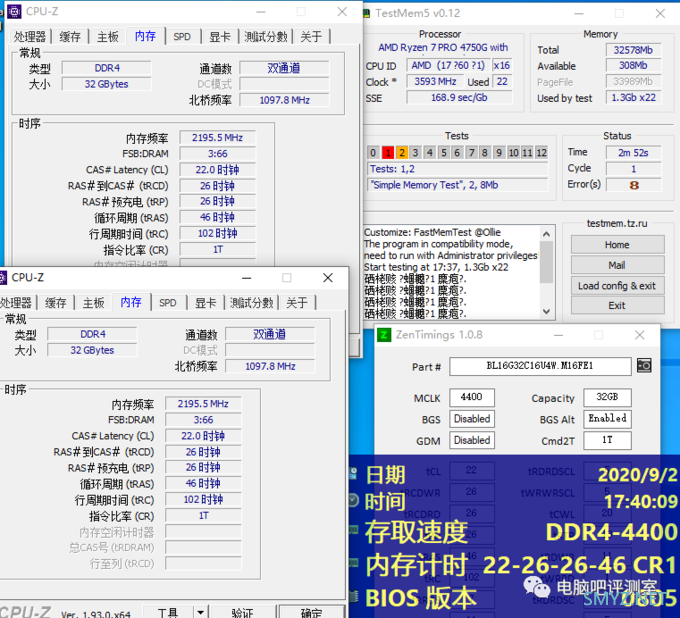Open 显卡 tab in front CPU-Z window

[206, 303]
